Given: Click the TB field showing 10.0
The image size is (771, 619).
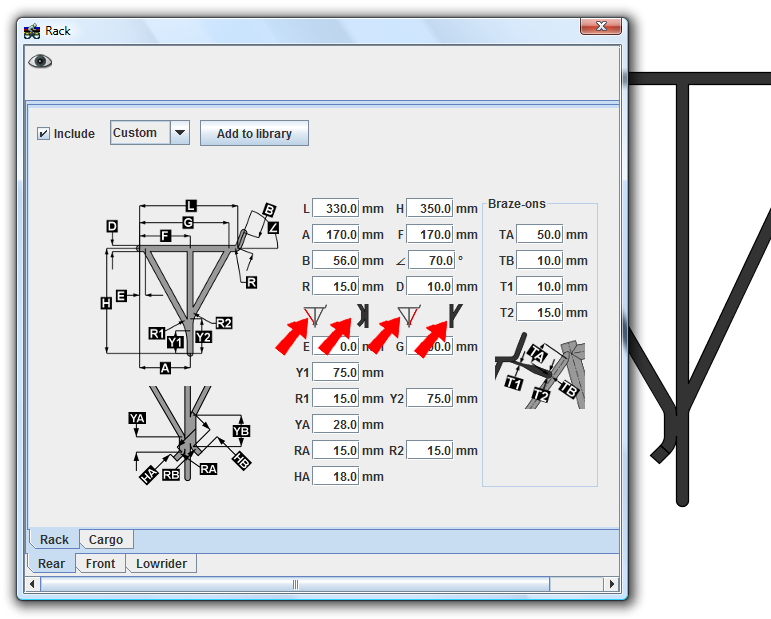Looking at the screenshot, I should pyautogui.click(x=539, y=261).
